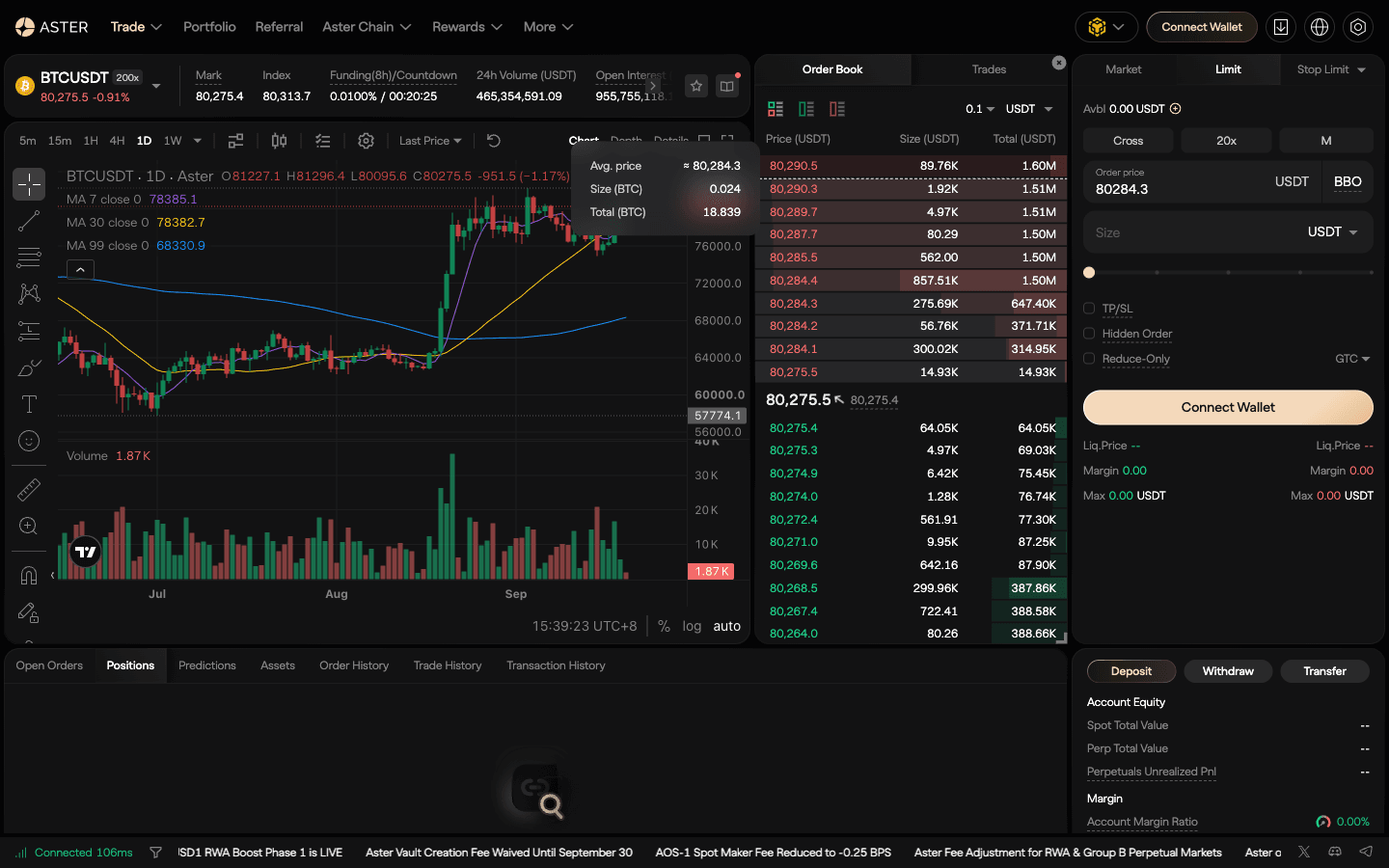Toggle log scale on chart

[692, 626]
